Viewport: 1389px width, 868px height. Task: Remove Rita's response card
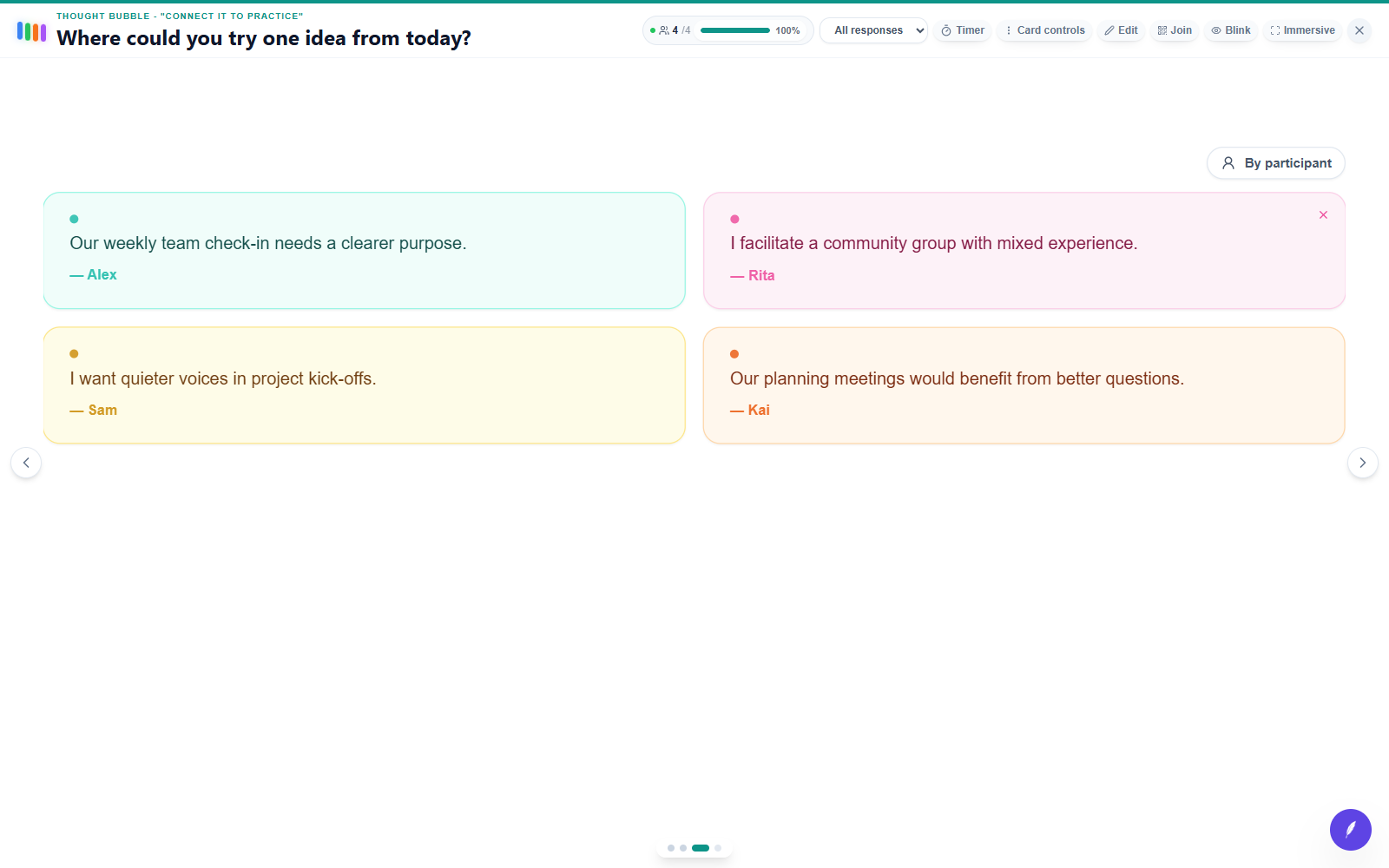pyautogui.click(x=1323, y=215)
